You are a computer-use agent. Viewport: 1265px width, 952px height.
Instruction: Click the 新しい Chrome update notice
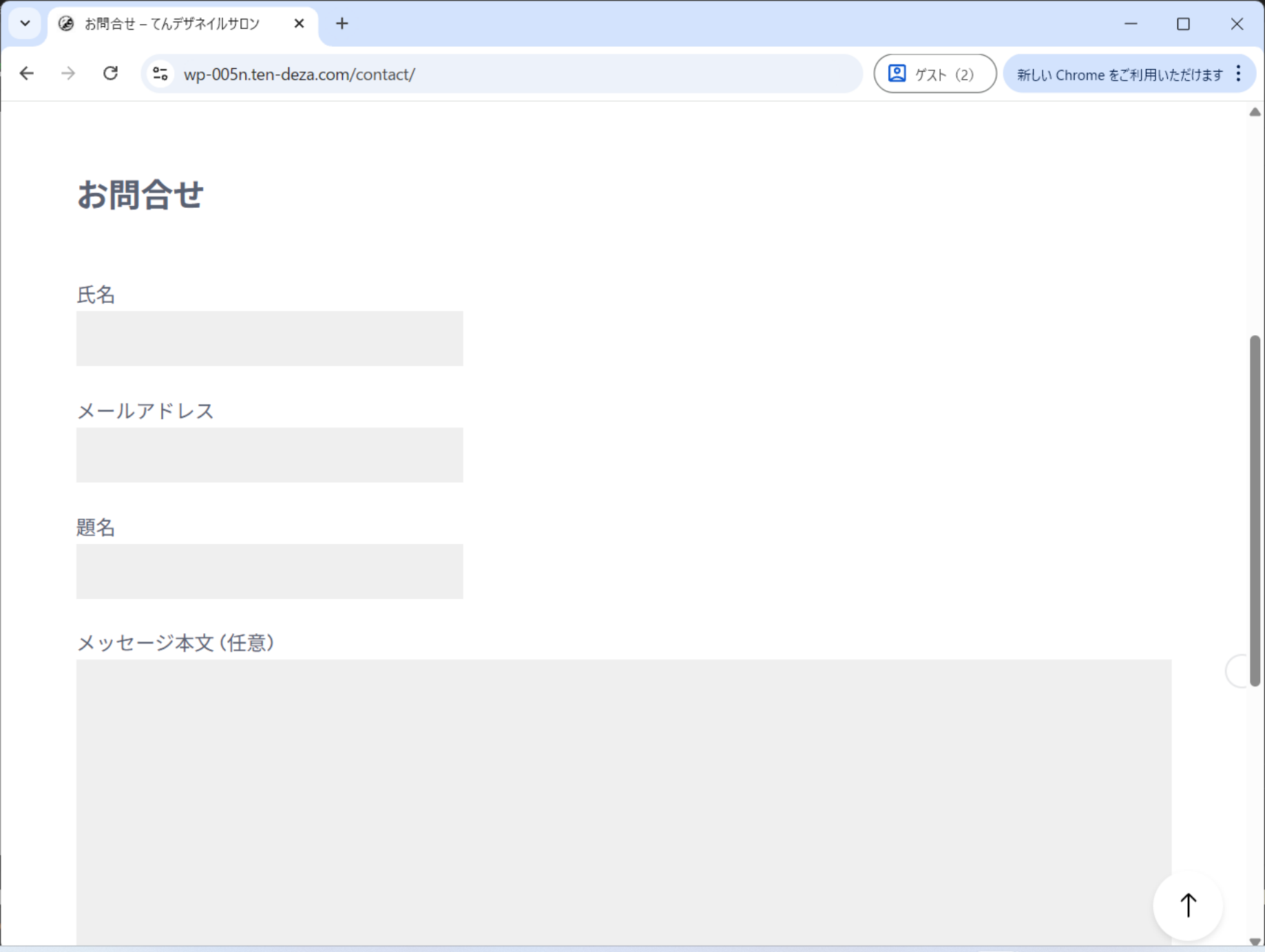point(1119,74)
